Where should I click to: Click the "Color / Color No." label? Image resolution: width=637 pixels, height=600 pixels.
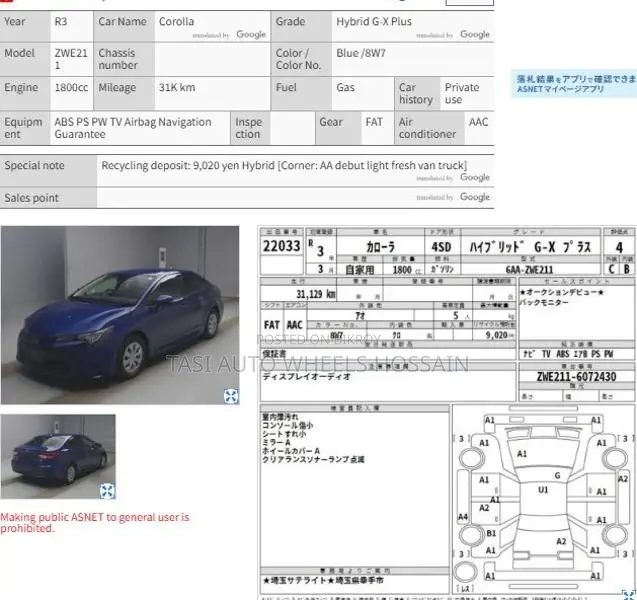301,59
